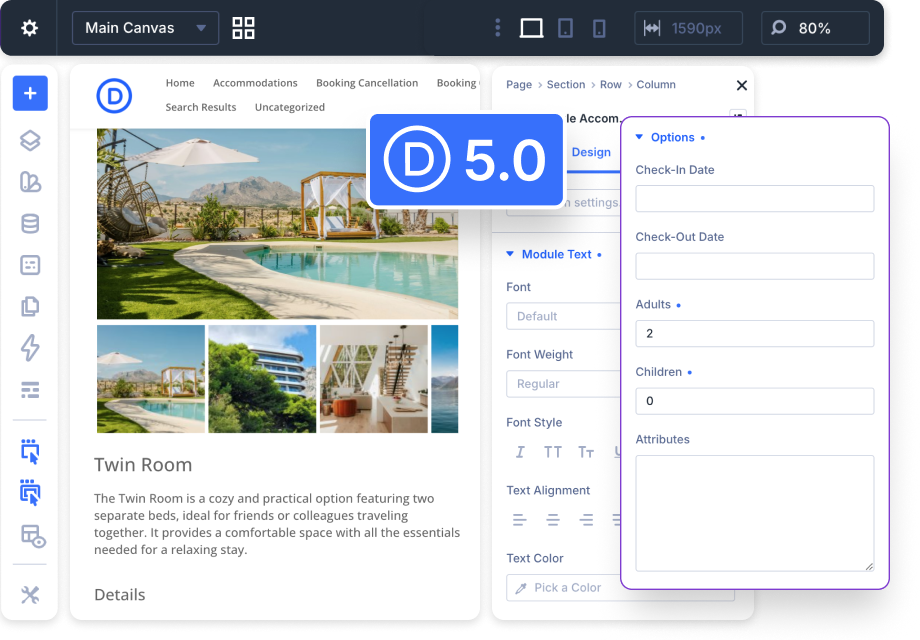The width and height of the screenshot is (920, 640).
Task: Open the layers panel icon
Action: pos(30,140)
